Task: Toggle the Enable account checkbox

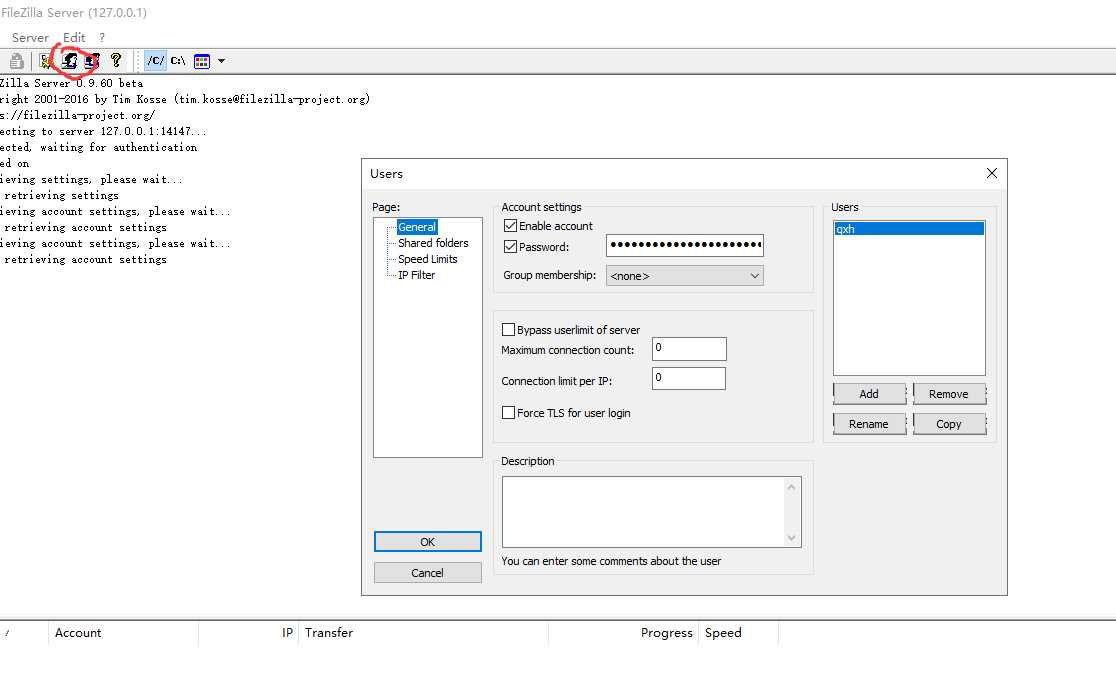Action: (x=510, y=226)
